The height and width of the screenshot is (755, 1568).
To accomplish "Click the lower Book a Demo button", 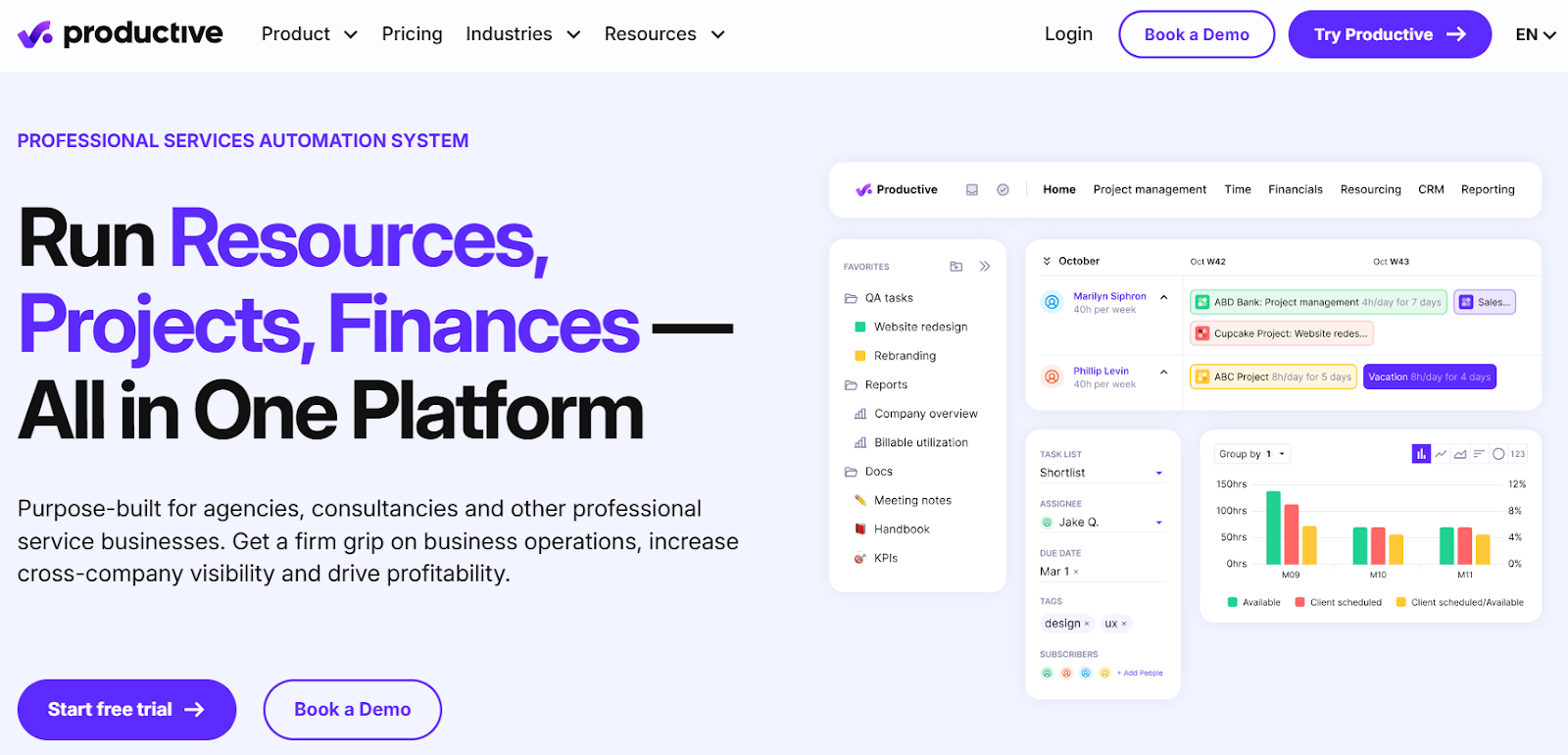I will click(x=353, y=709).
